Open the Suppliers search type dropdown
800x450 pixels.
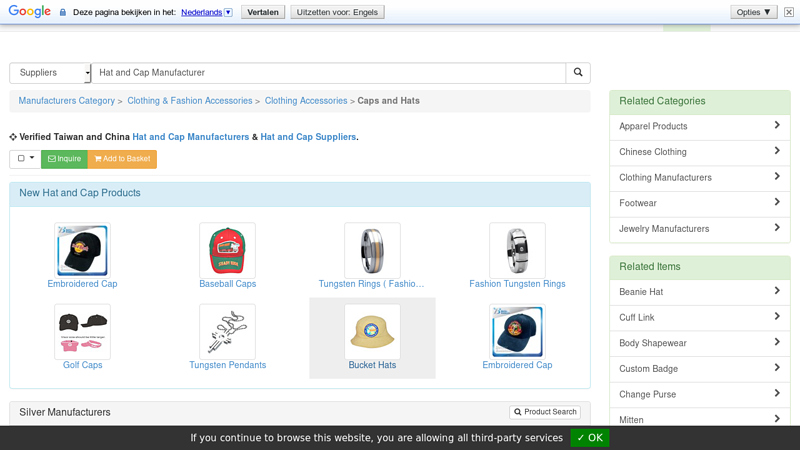[x=50, y=72]
